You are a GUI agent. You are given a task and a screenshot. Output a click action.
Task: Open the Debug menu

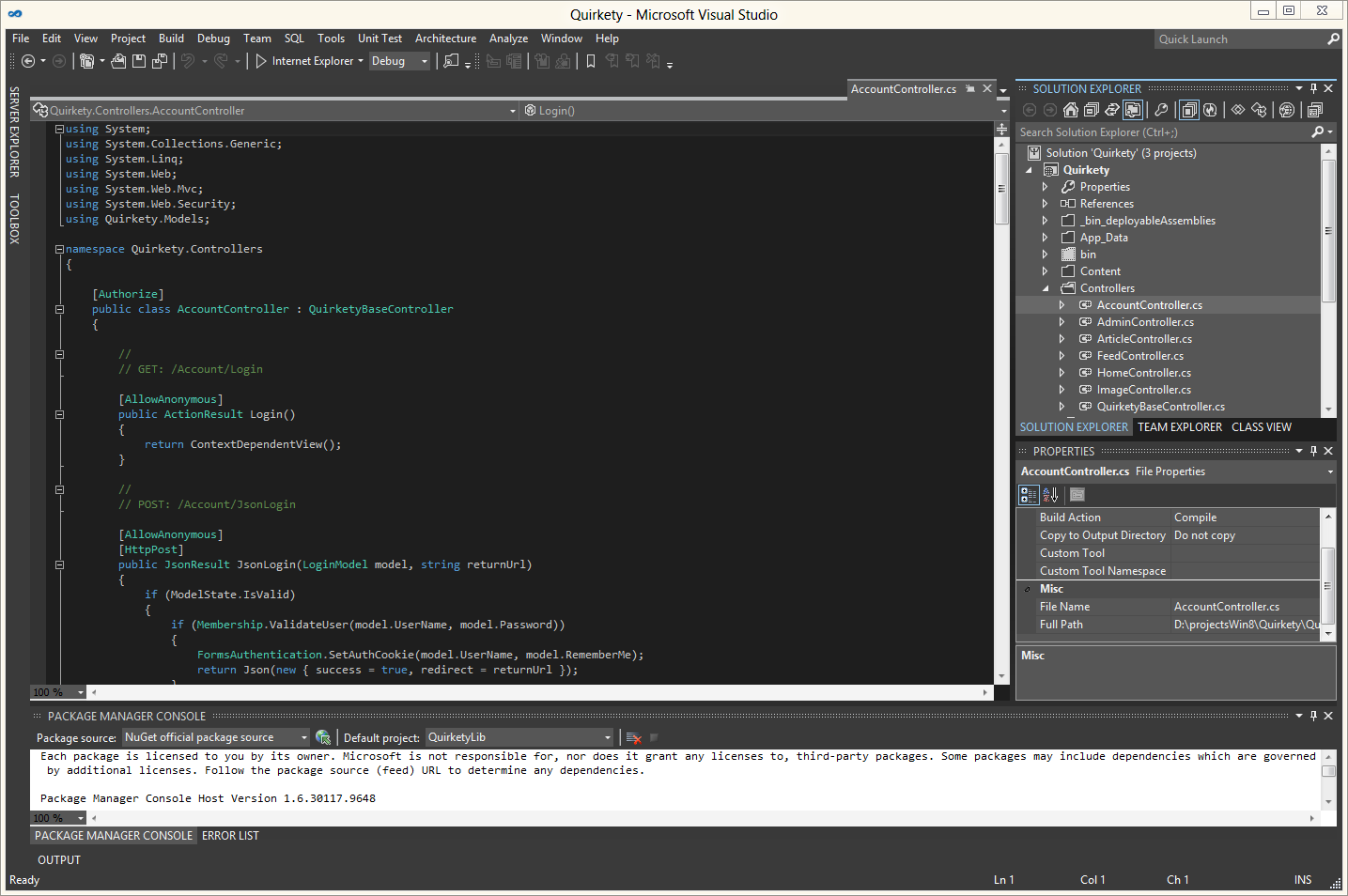(213, 39)
